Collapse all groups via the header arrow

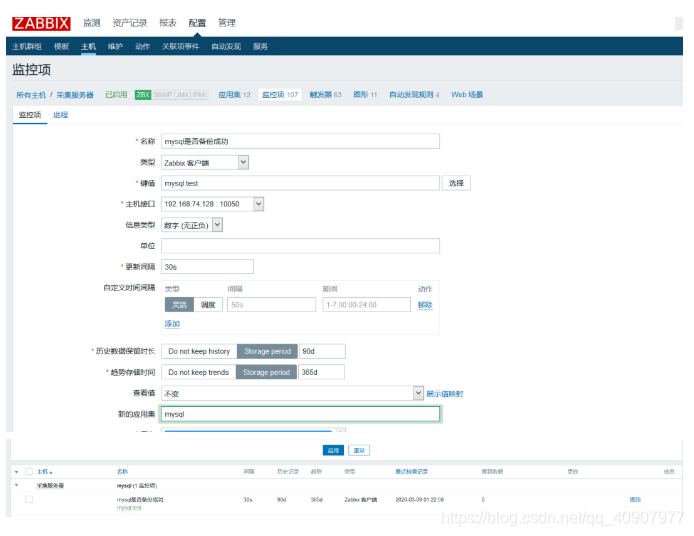tap(16, 472)
